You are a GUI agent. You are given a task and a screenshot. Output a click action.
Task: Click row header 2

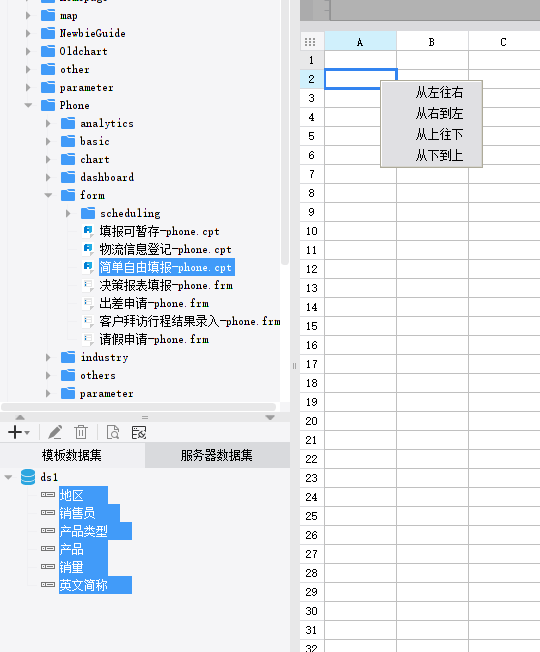312,79
